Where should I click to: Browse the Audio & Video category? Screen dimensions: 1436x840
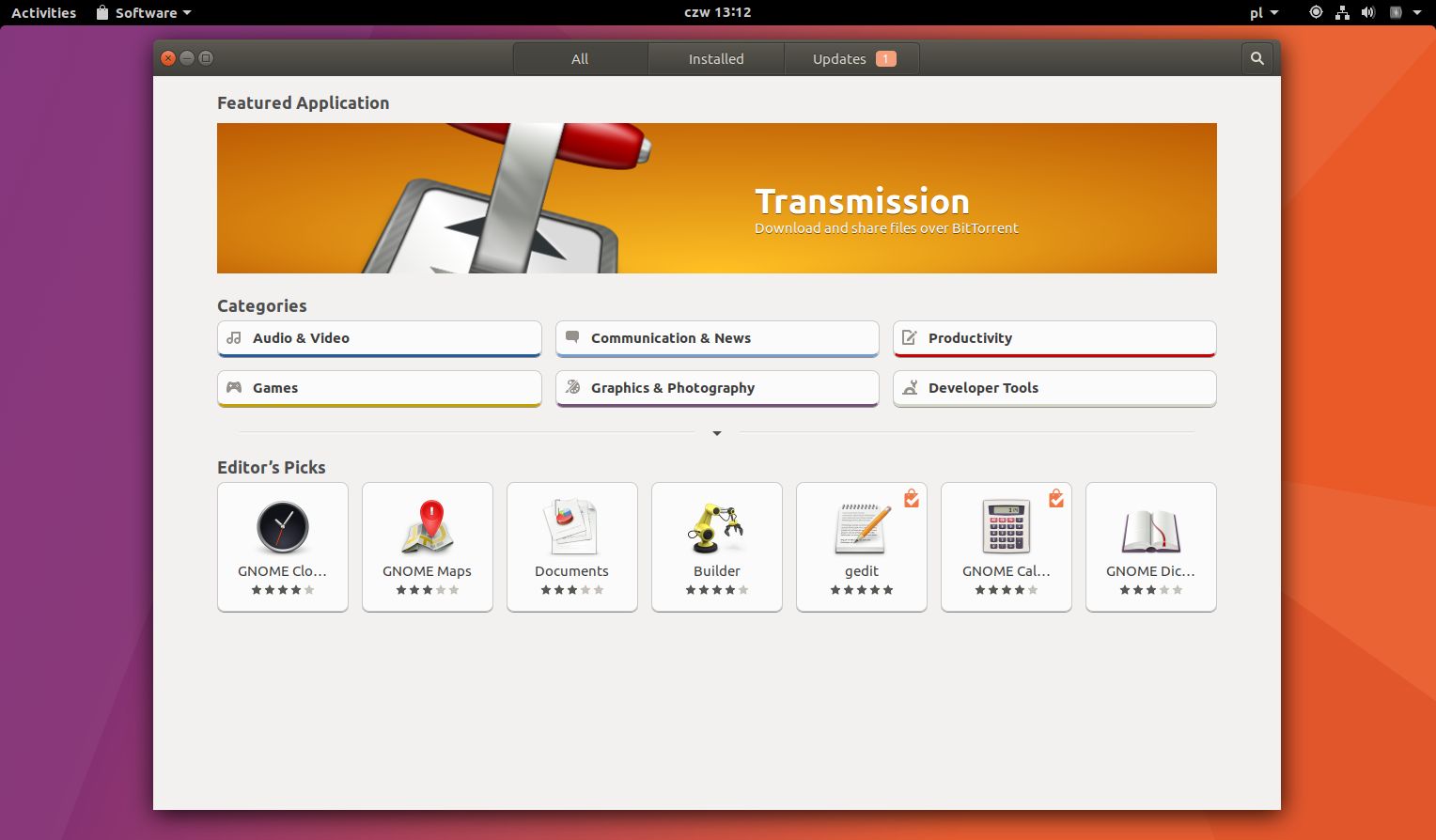coord(380,338)
